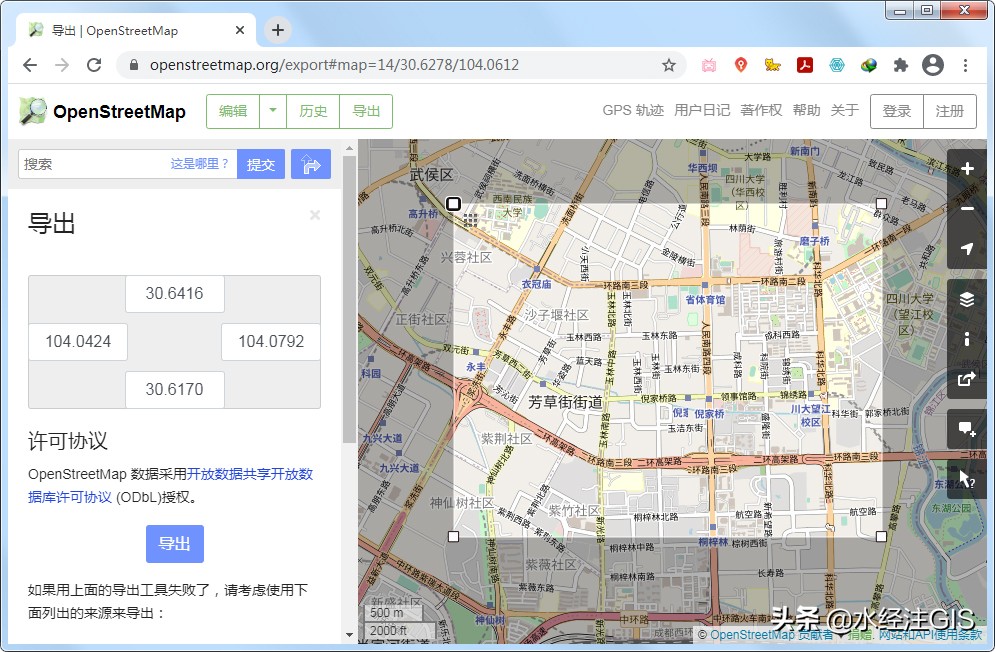Screen dimensions: 995x652
Task: Click the 注册 sign up button
Action: [x=949, y=111]
